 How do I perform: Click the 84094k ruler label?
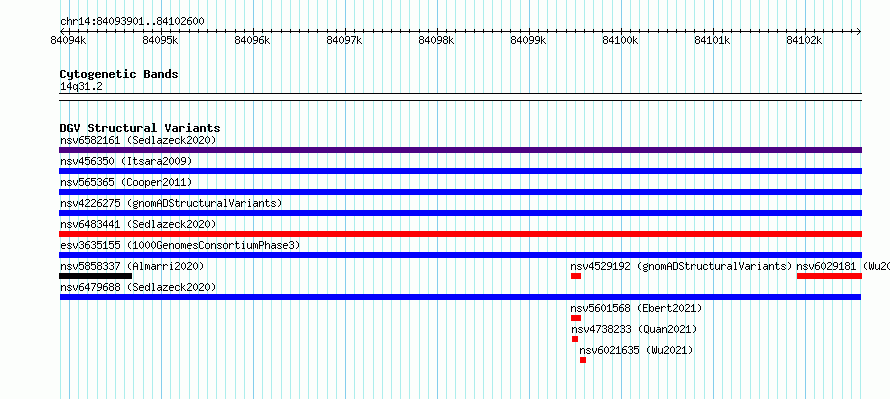69,41
